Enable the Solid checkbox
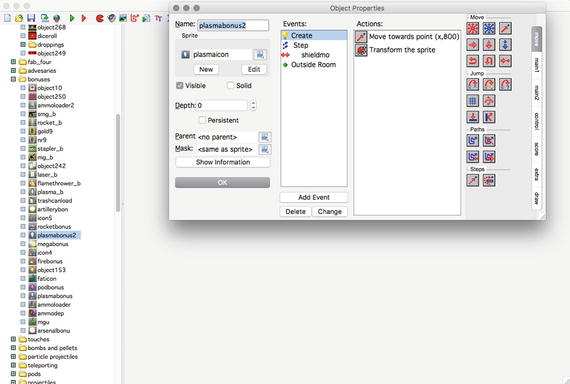Viewport: 570px width, 384px height. [230, 85]
